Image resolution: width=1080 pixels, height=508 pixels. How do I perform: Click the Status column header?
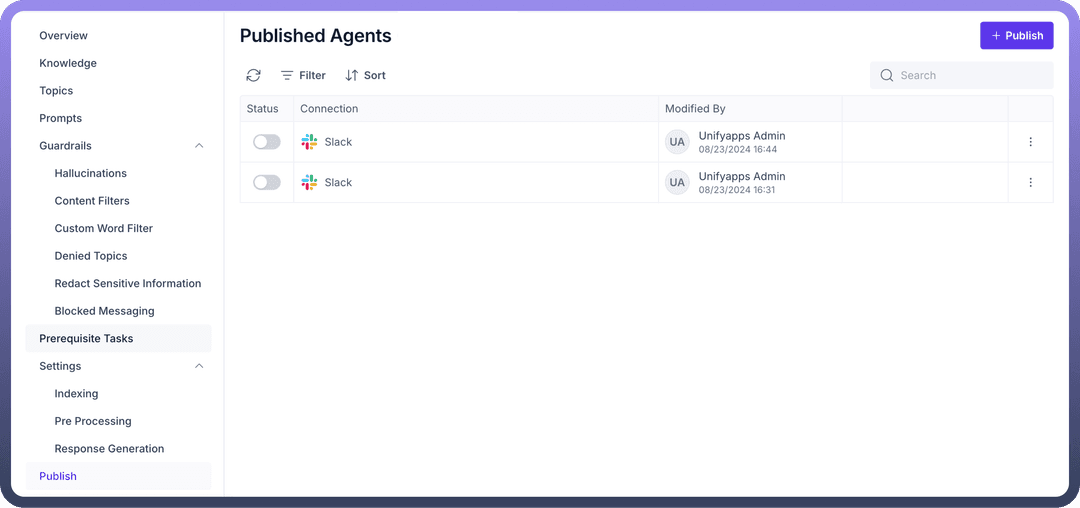pyautogui.click(x=263, y=108)
